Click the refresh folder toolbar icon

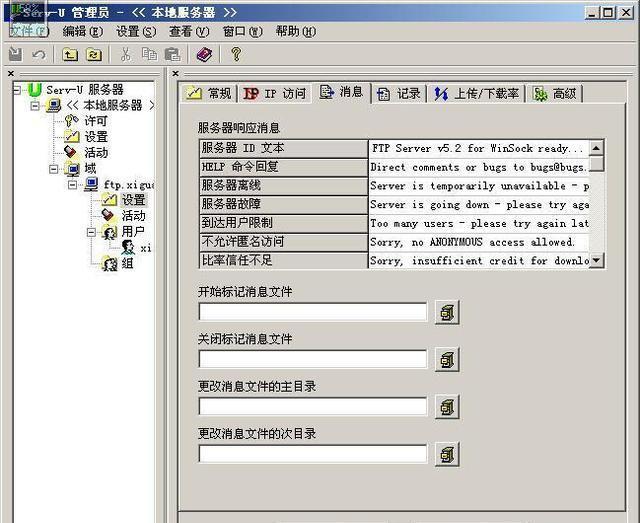pos(94,54)
